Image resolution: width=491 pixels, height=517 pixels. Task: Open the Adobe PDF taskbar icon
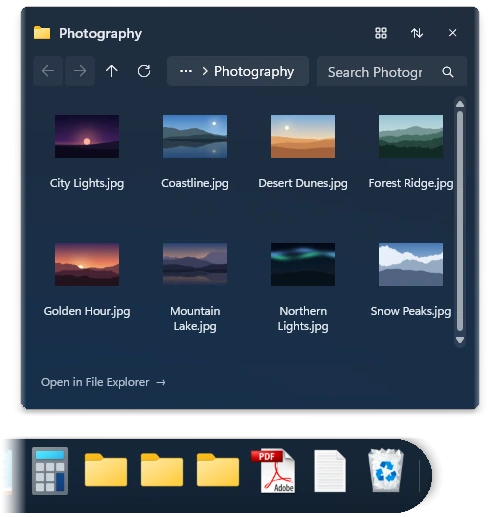(x=274, y=471)
